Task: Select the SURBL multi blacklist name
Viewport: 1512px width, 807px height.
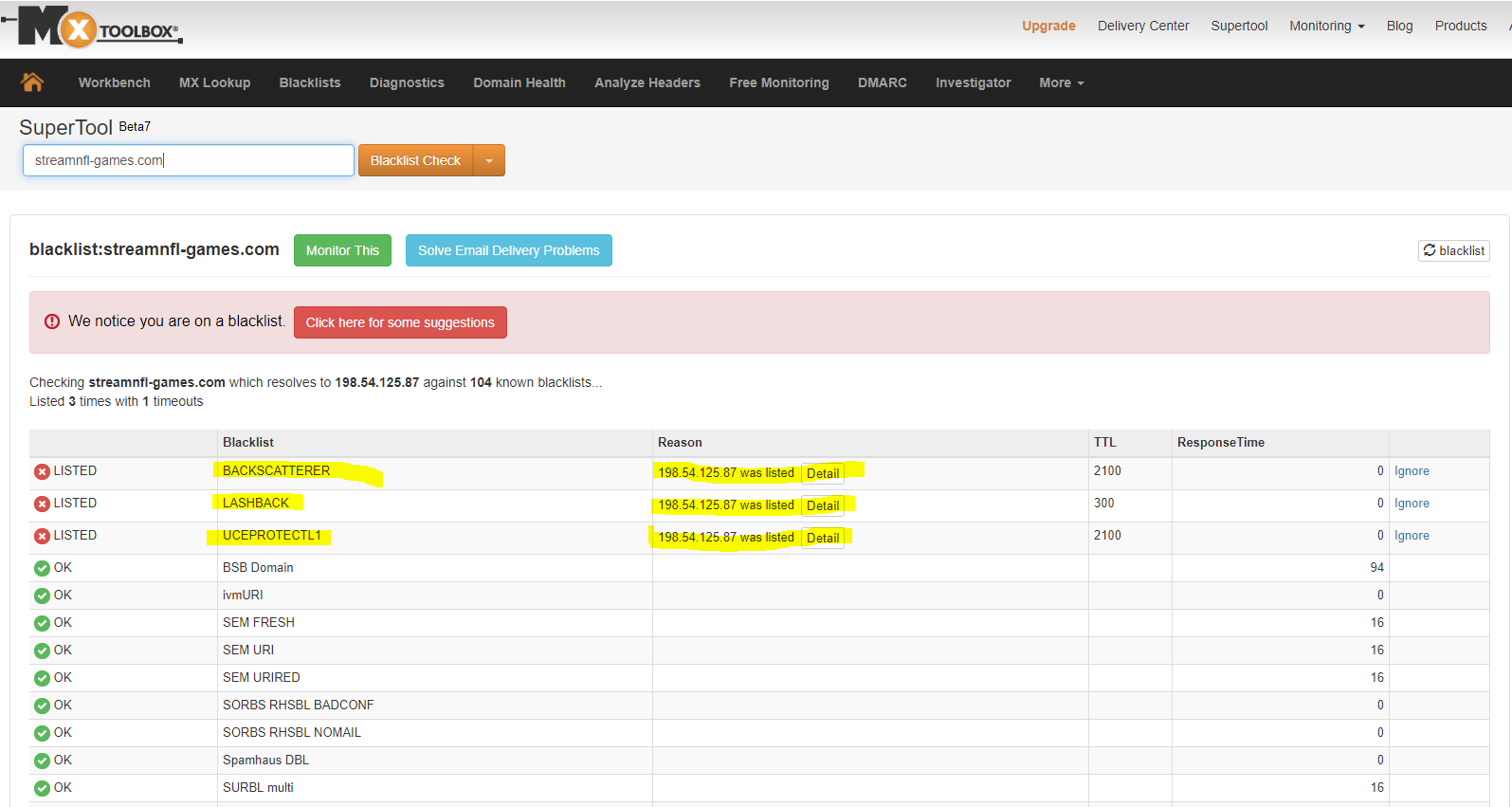Action: click(x=258, y=787)
